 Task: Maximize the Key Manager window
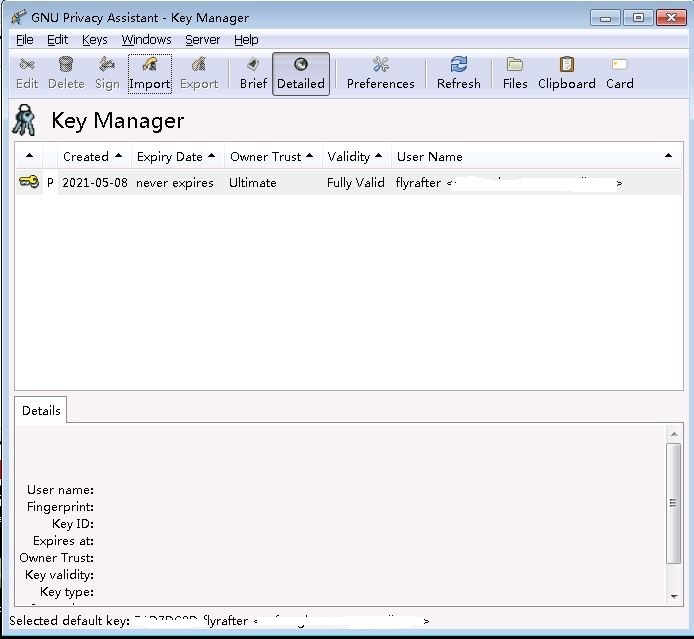pyautogui.click(x=638, y=18)
